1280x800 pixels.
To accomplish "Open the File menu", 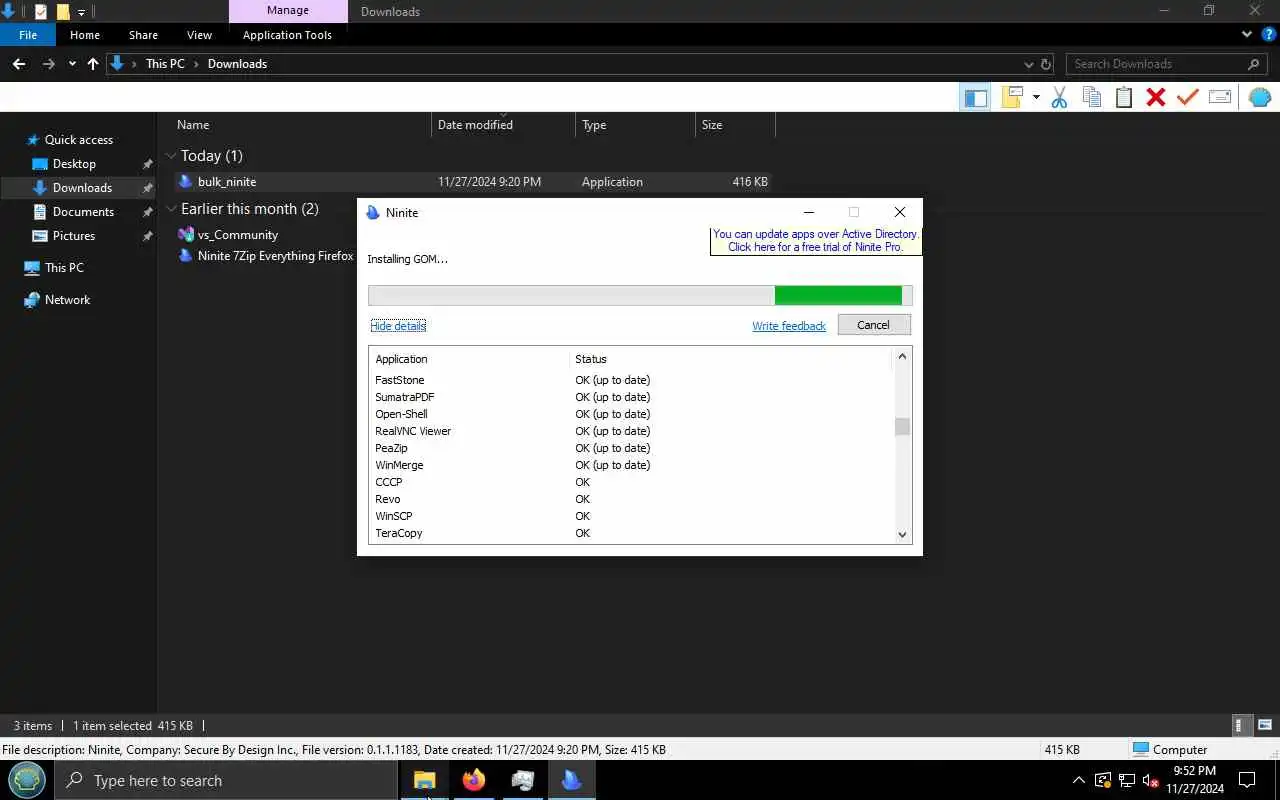I will coord(28,35).
